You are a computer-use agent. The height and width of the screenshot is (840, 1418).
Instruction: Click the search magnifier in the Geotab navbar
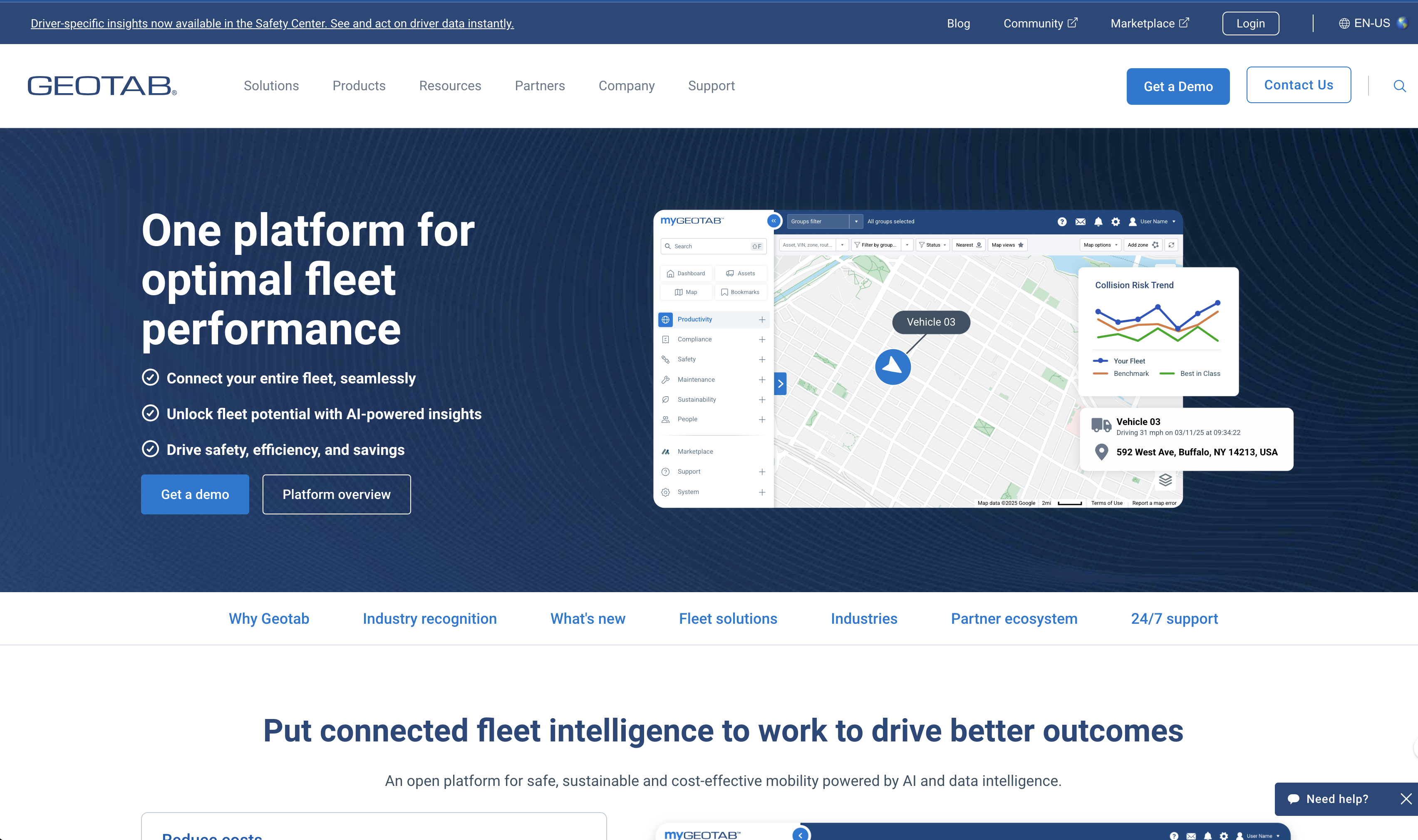click(x=1399, y=86)
